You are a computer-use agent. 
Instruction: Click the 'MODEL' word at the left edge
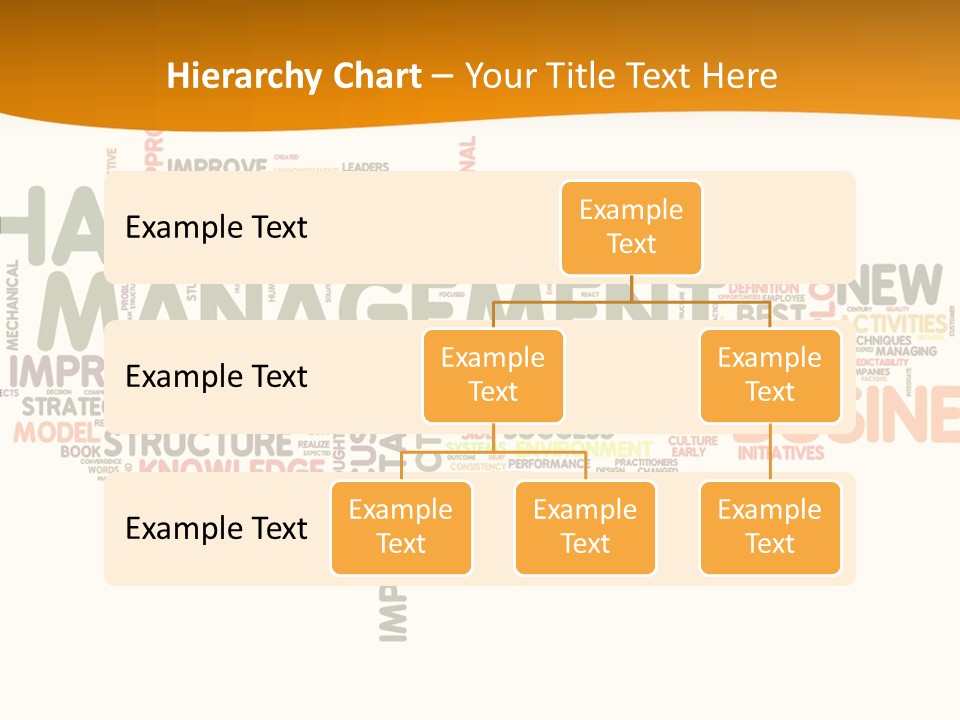[50, 432]
